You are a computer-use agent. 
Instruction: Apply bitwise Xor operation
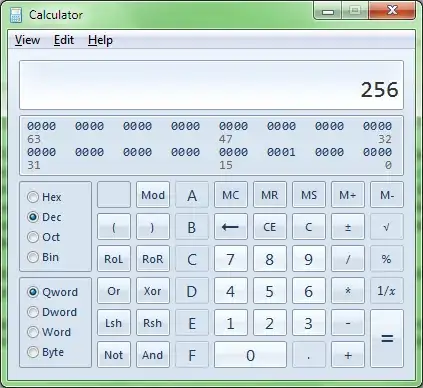click(x=153, y=291)
